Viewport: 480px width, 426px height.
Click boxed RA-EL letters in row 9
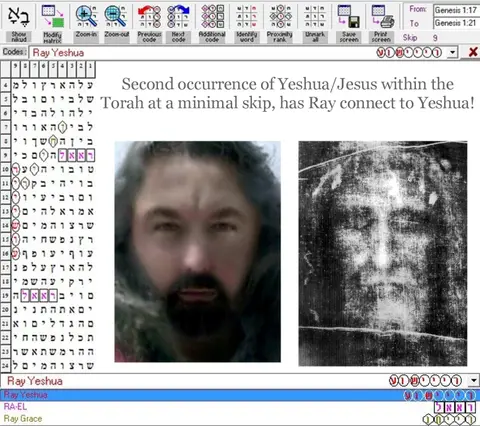pos(77,155)
